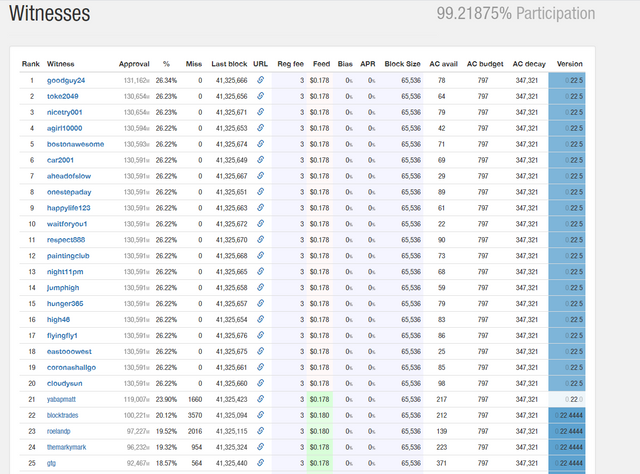Viewport: 640px width, 474px height.
Task: Open URL link icon for themarkymark
Action: point(260,446)
